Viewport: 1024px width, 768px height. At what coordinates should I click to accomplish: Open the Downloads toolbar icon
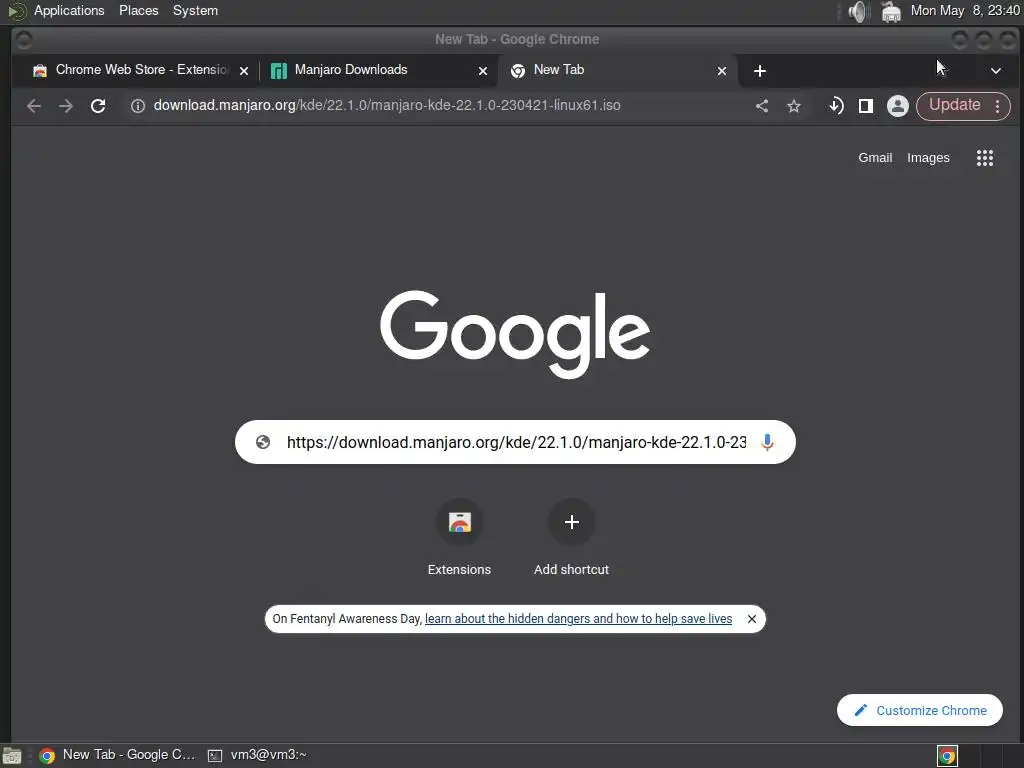[x=836, y=106]
